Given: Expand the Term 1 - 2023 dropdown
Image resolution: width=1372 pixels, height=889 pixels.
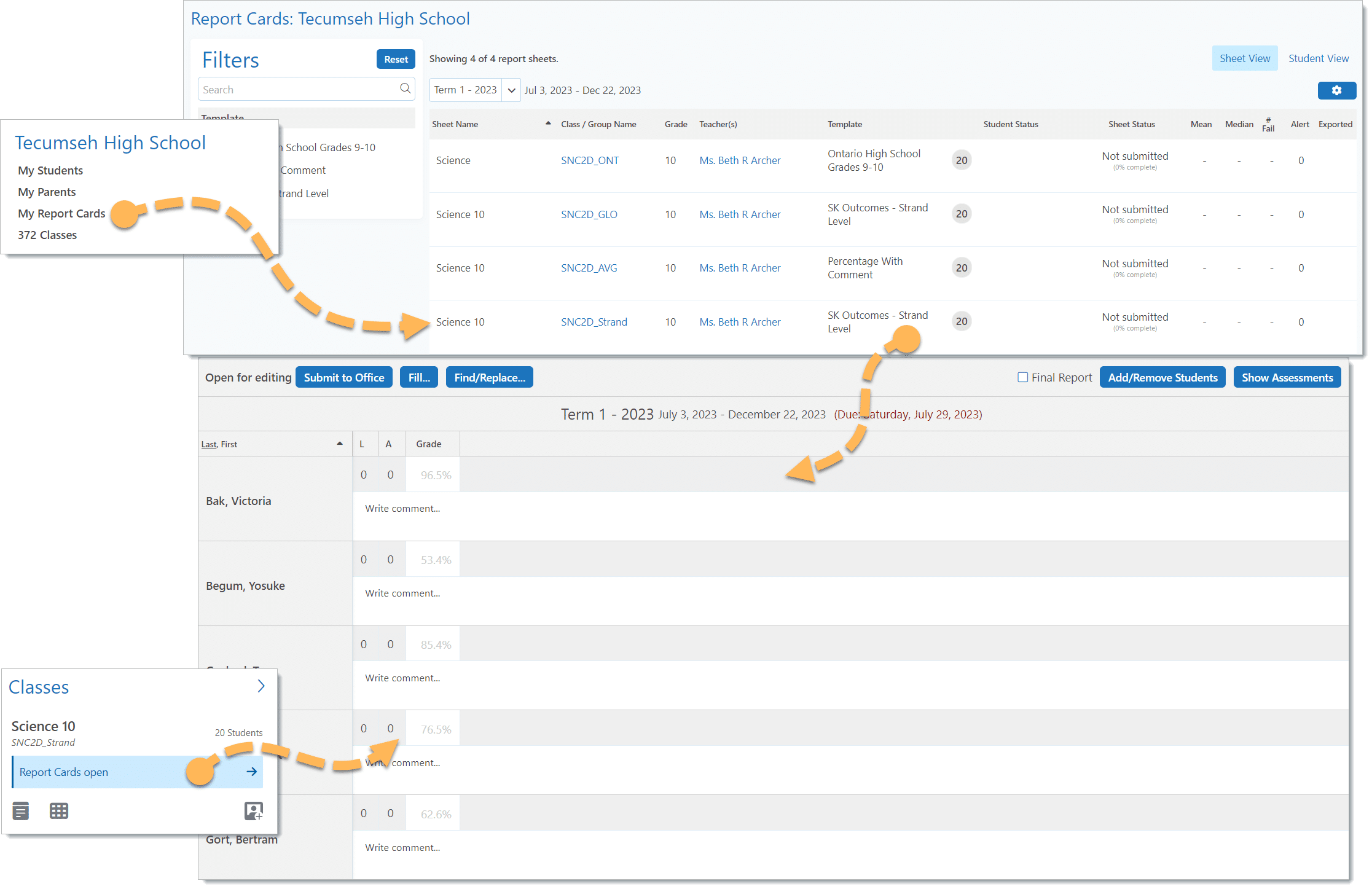Looking at the screenshot, I should (x=511, y=90).
